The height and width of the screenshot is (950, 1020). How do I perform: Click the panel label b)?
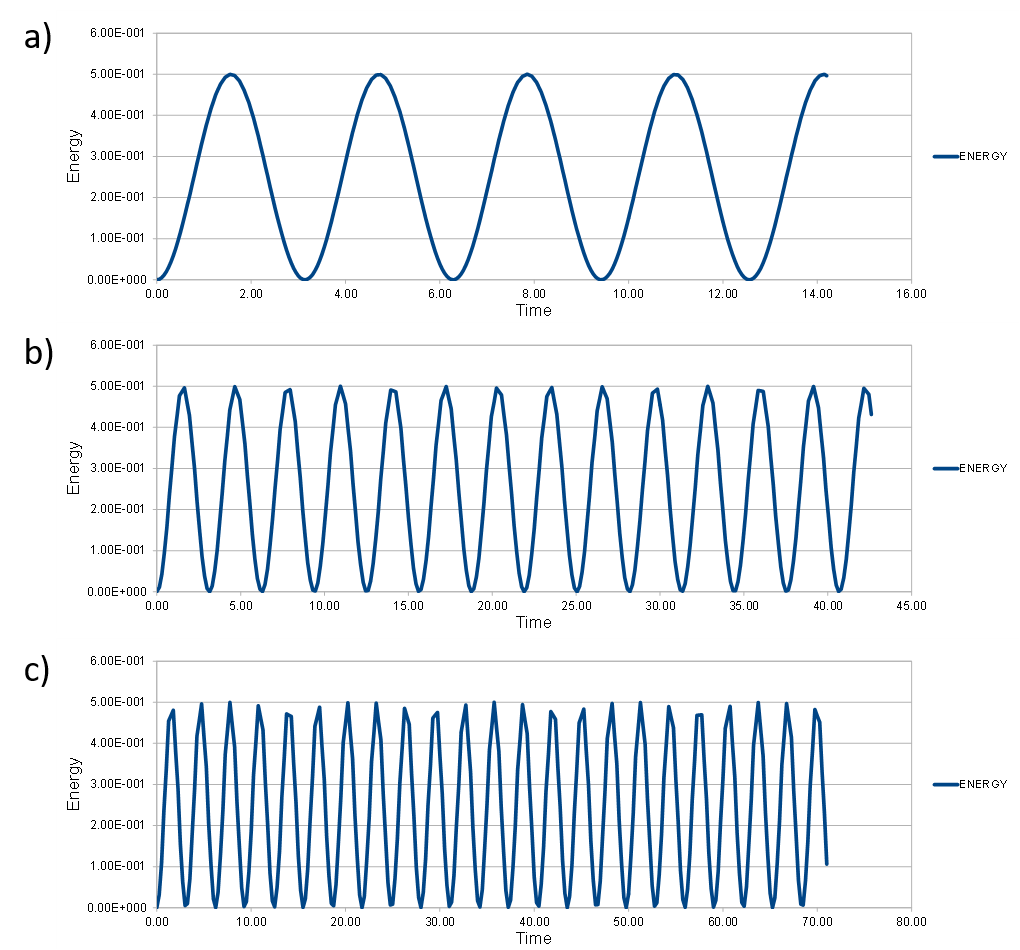(38, 352)
